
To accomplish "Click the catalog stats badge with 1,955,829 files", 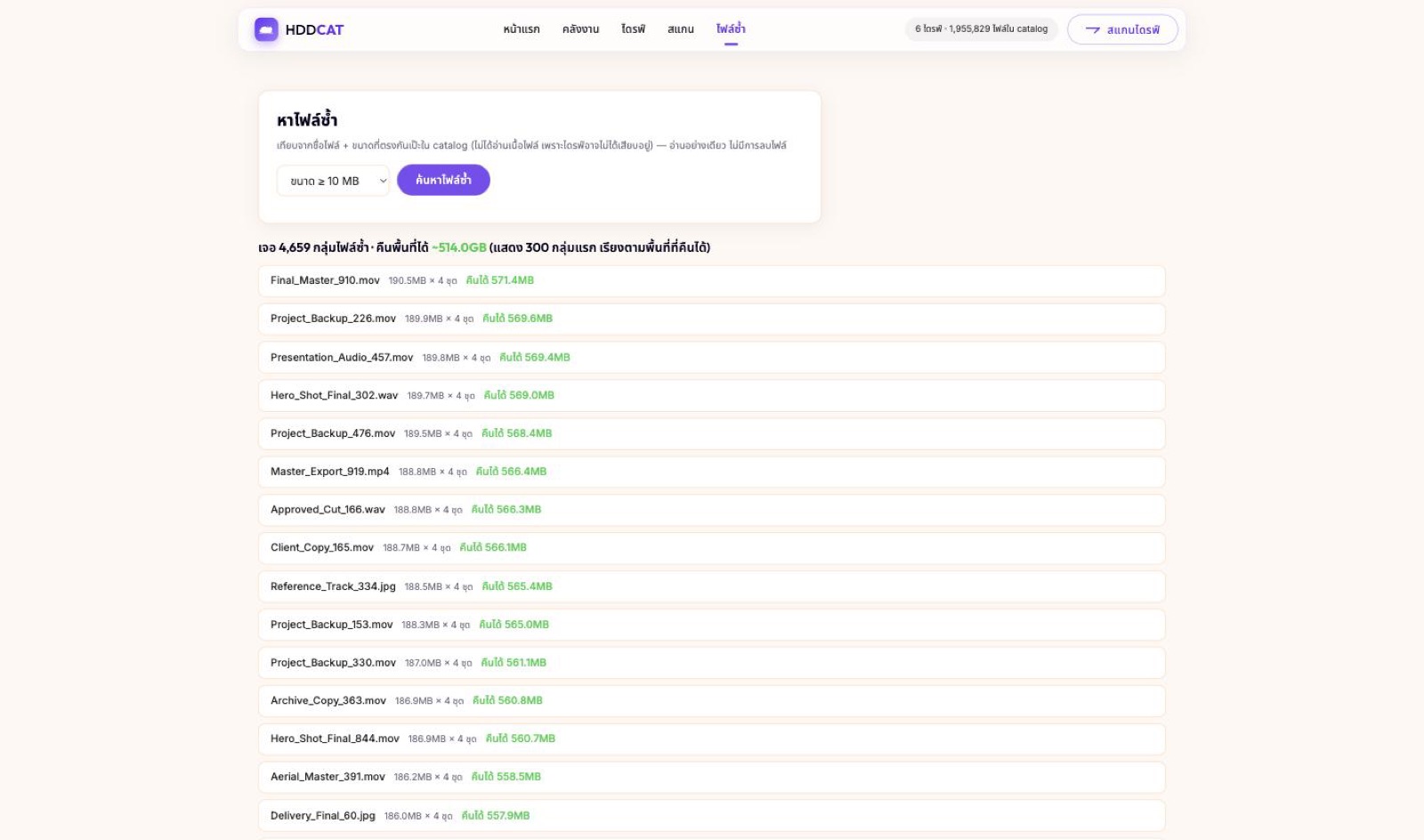I will (x=982, y=28).
